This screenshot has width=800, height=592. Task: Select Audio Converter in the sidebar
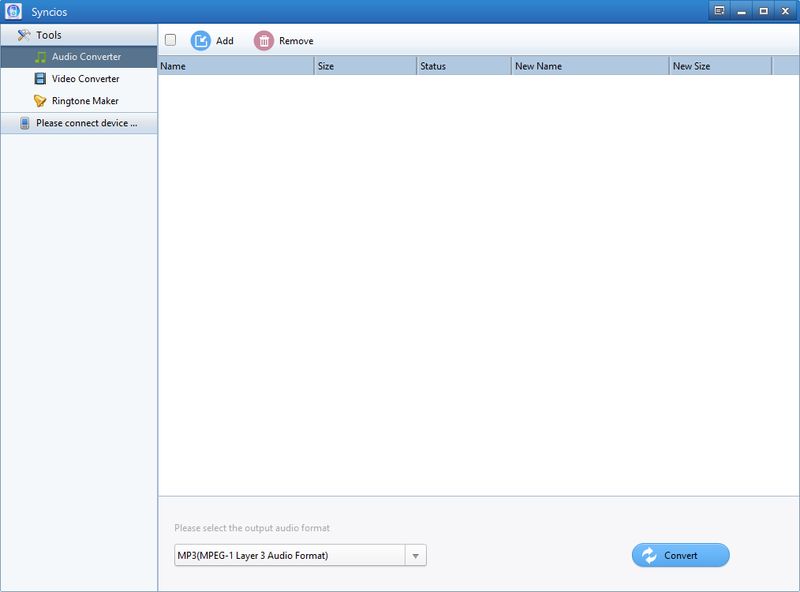point(79,57)
